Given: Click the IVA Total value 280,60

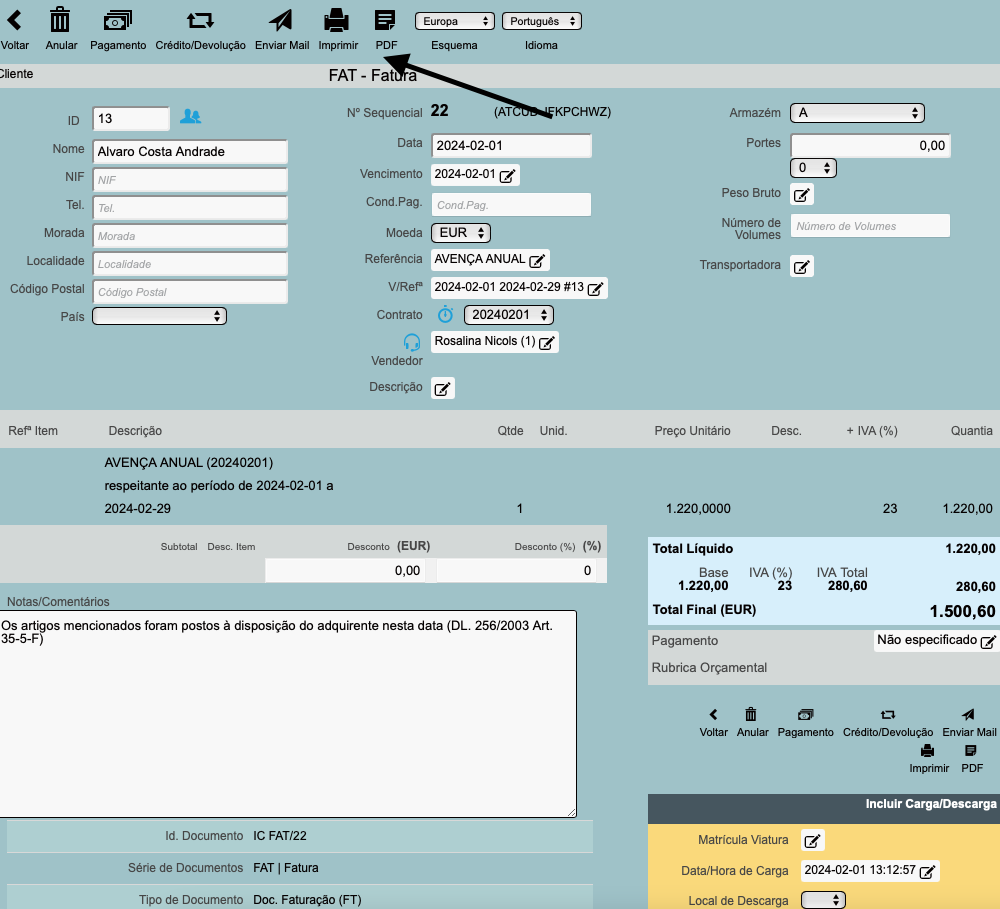Looking at the screenshot, I should pos(848,586).
